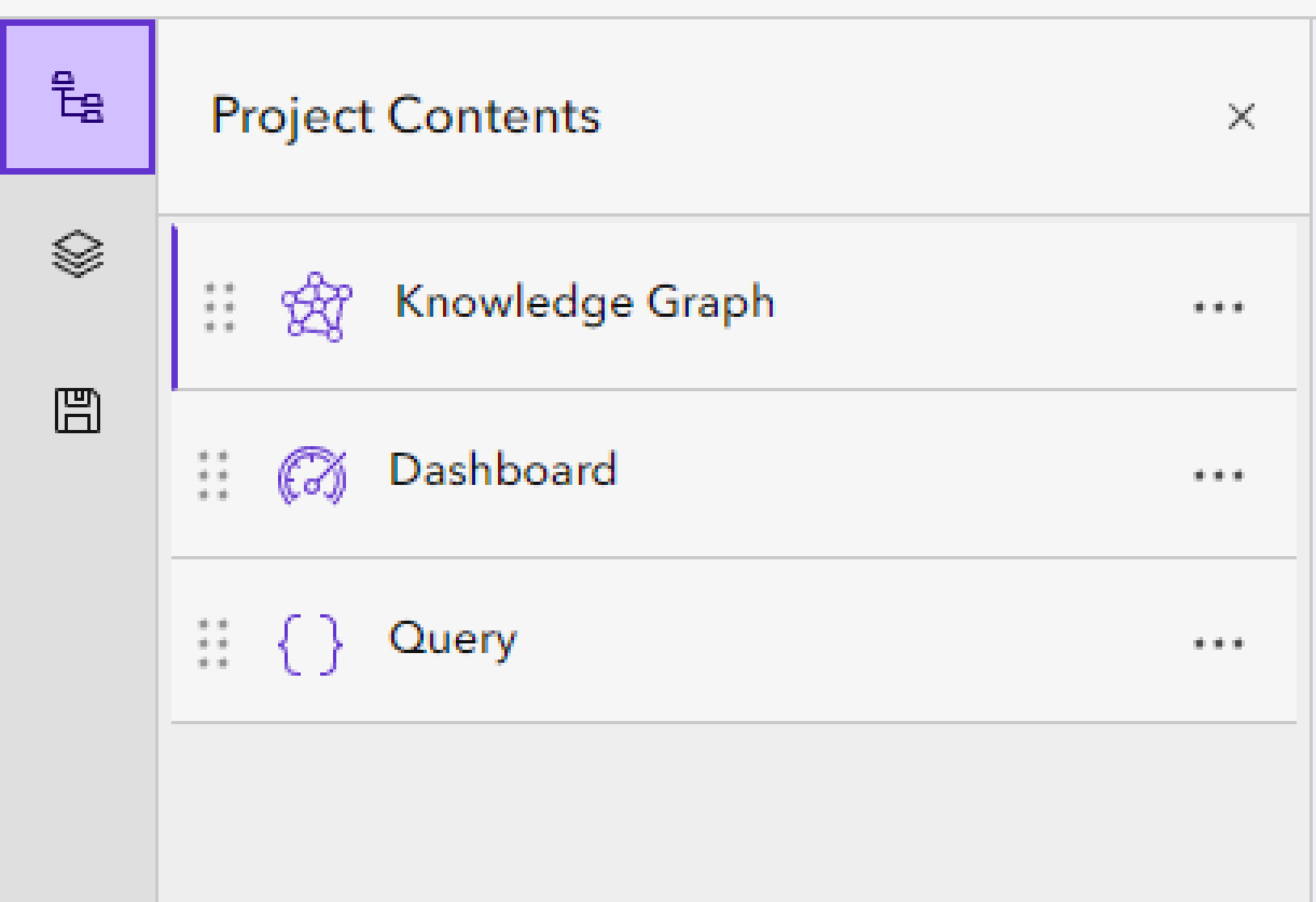Click the Project Contents title

pyautogui.click(x=406, y=117)
